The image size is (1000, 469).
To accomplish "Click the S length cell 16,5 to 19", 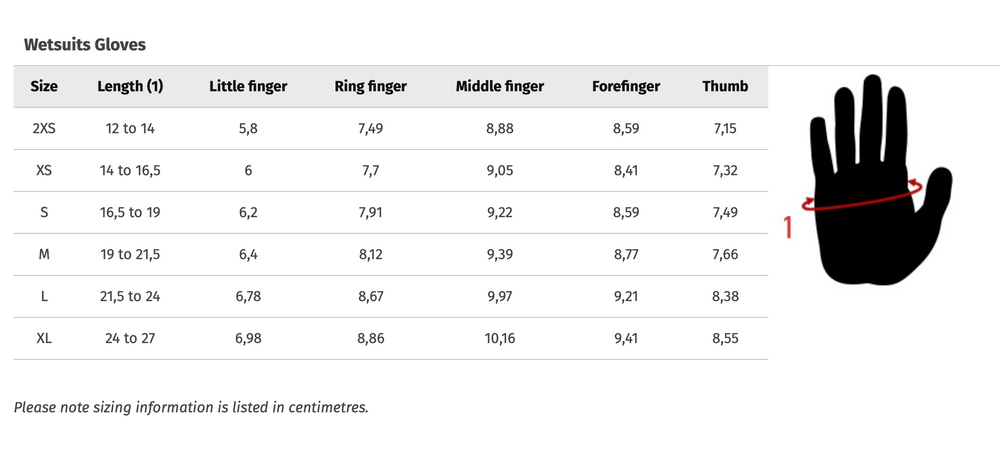I will pos(130,212).
